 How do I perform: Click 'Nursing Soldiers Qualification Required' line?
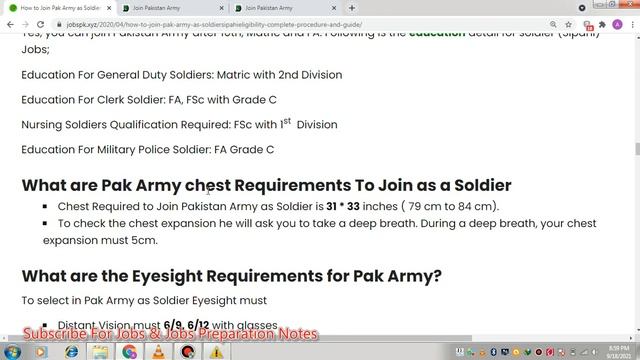tap(179, 124)
